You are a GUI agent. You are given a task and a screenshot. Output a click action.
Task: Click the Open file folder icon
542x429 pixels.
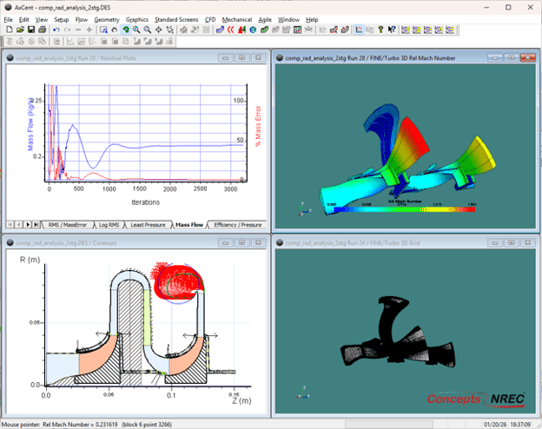[20, 30]
